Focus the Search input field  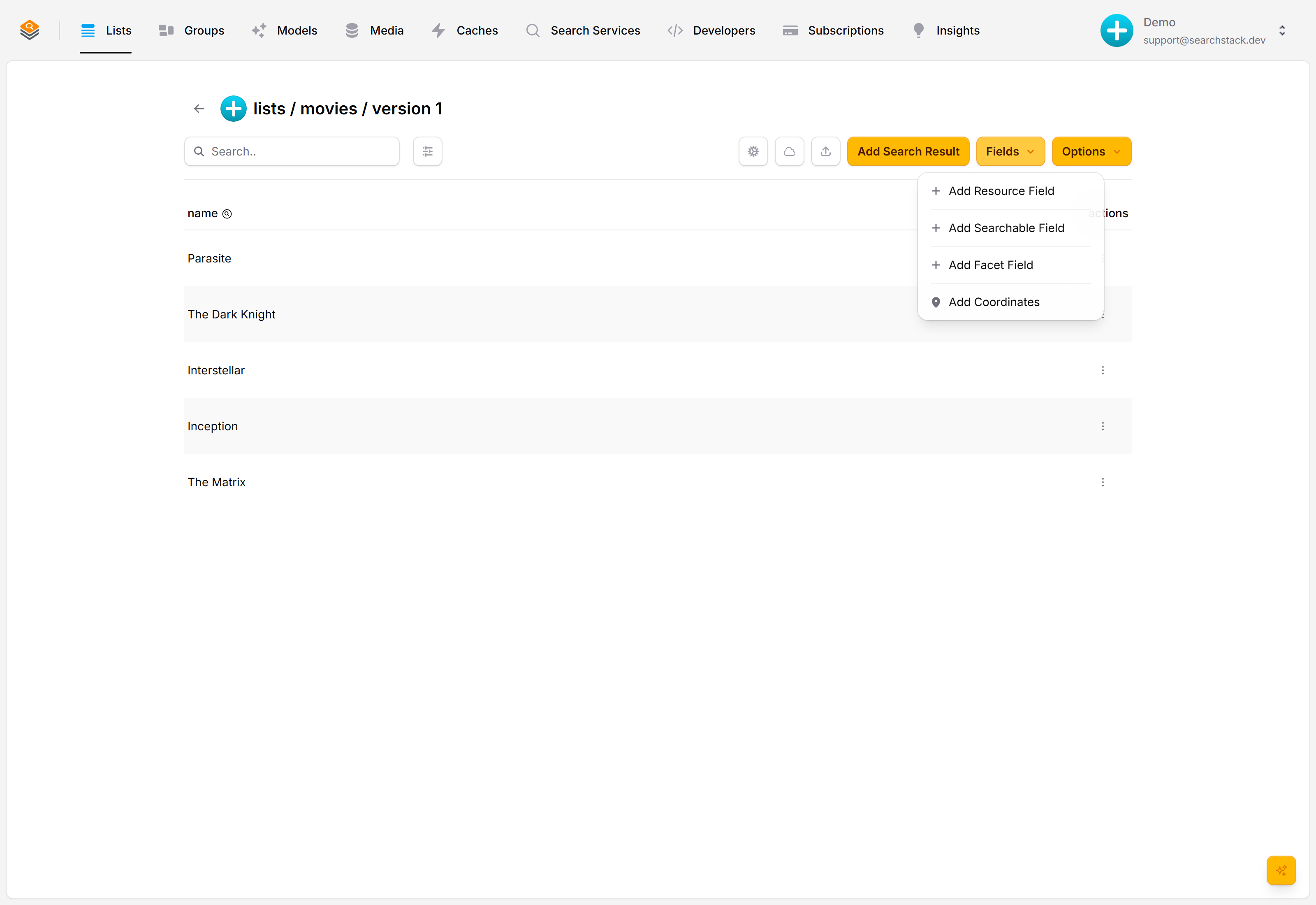[x=292, y=151]
